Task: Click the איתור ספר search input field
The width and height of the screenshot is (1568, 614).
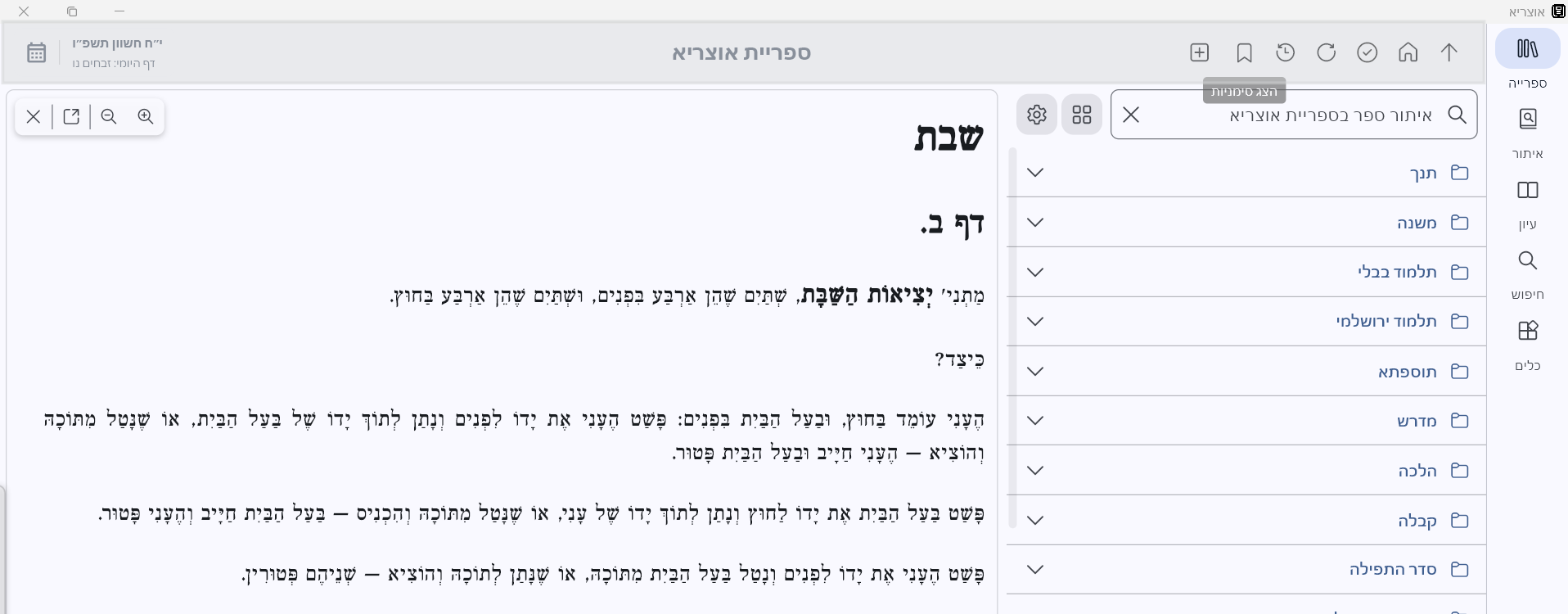Action: (1293, 115)
